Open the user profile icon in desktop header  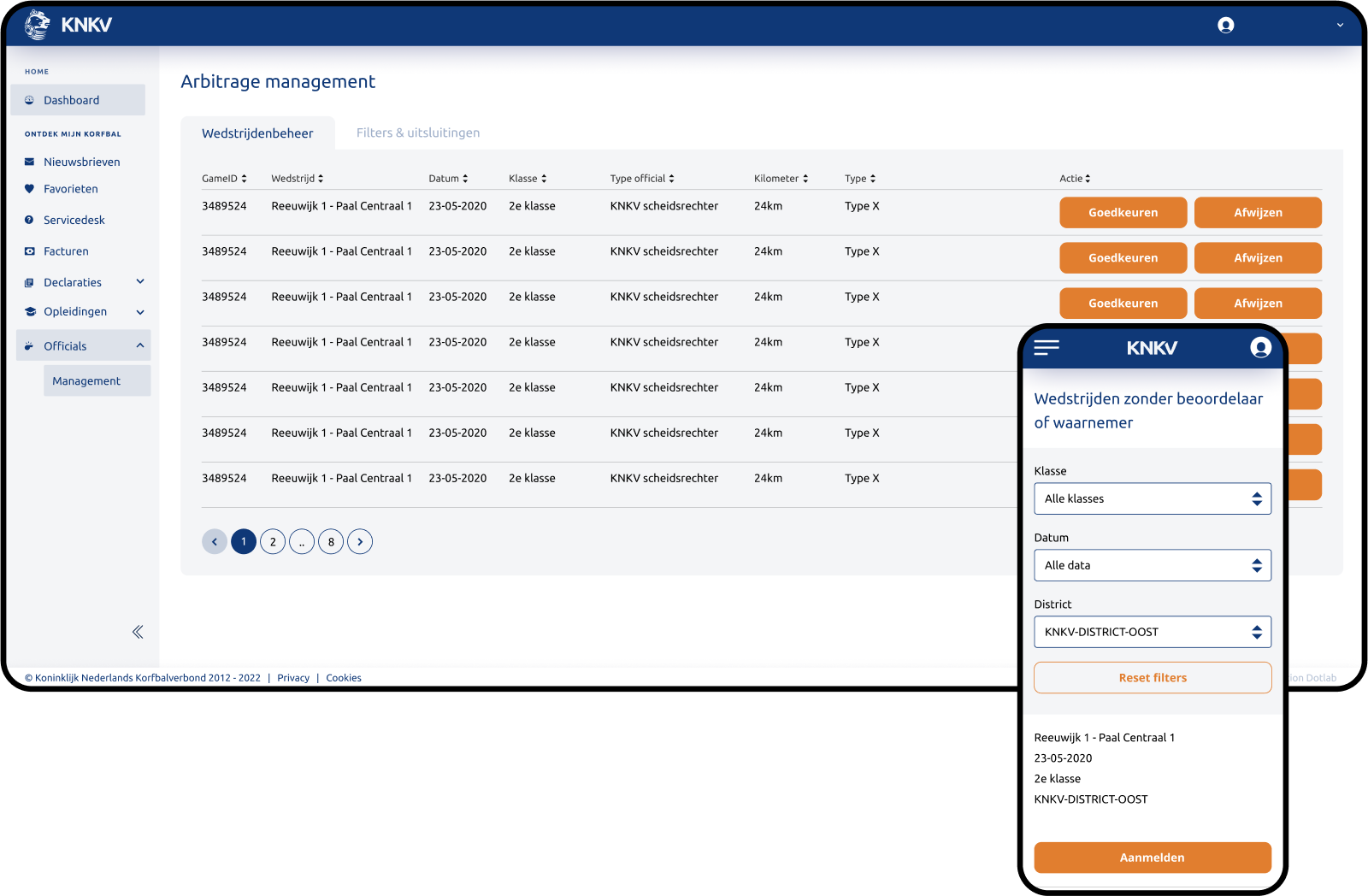coord(1225,25)
